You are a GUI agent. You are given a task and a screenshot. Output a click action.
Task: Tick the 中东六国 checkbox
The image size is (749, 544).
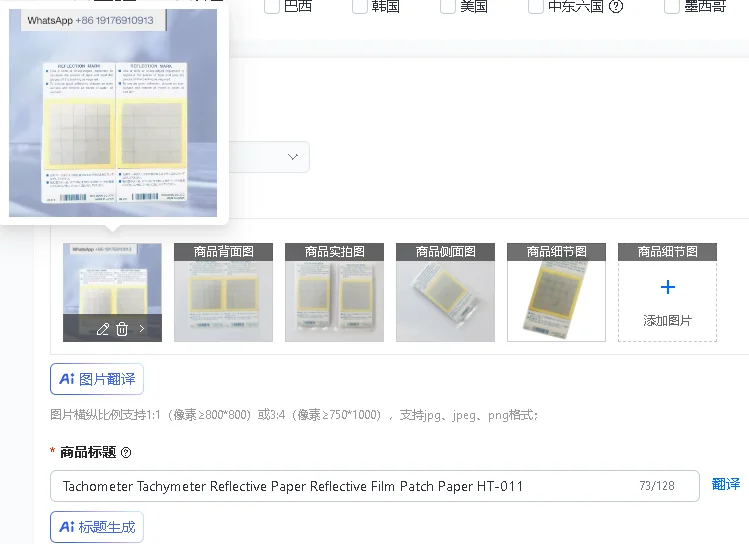pyautogui.click(x=535, y=6)
